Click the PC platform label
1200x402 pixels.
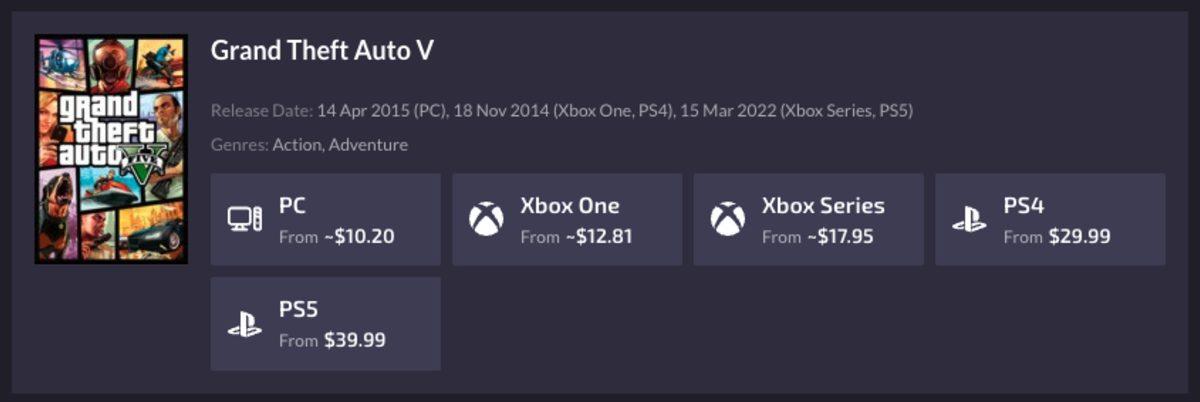292,206
